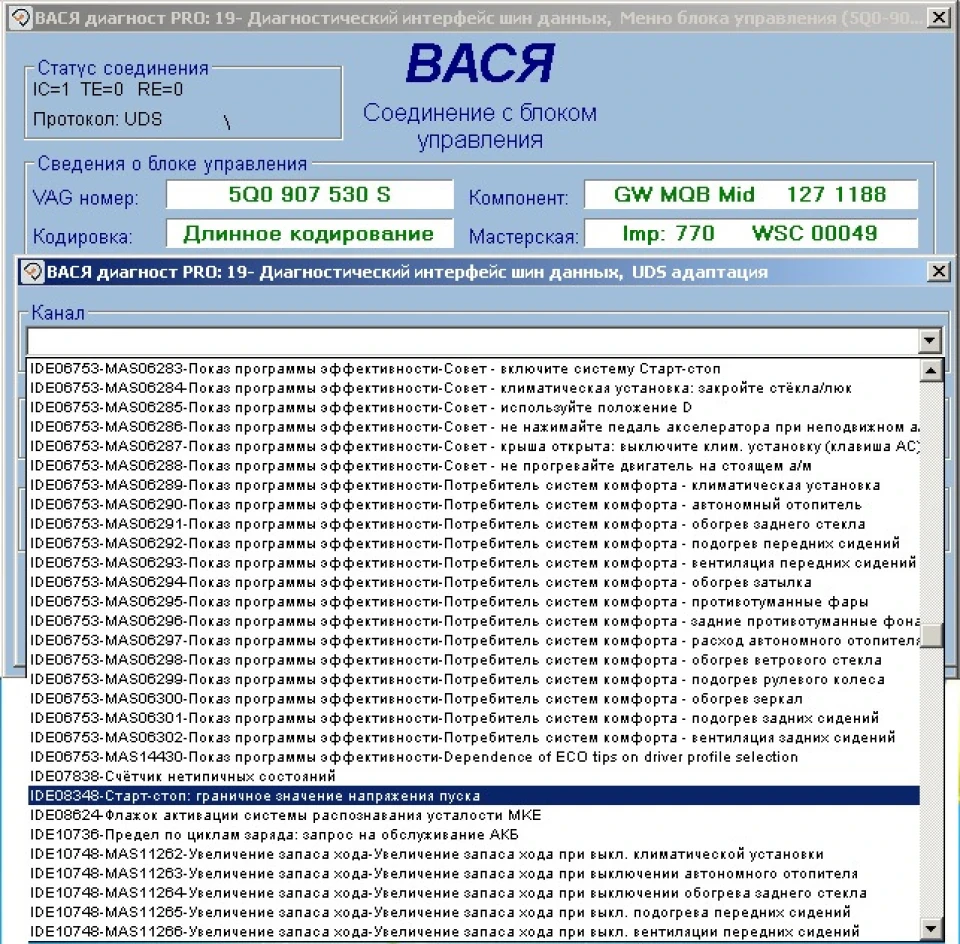Click VAG номер field 5Q0 907 530 S
The height and width of the screenshot is (944, 960).
(310, 195)
